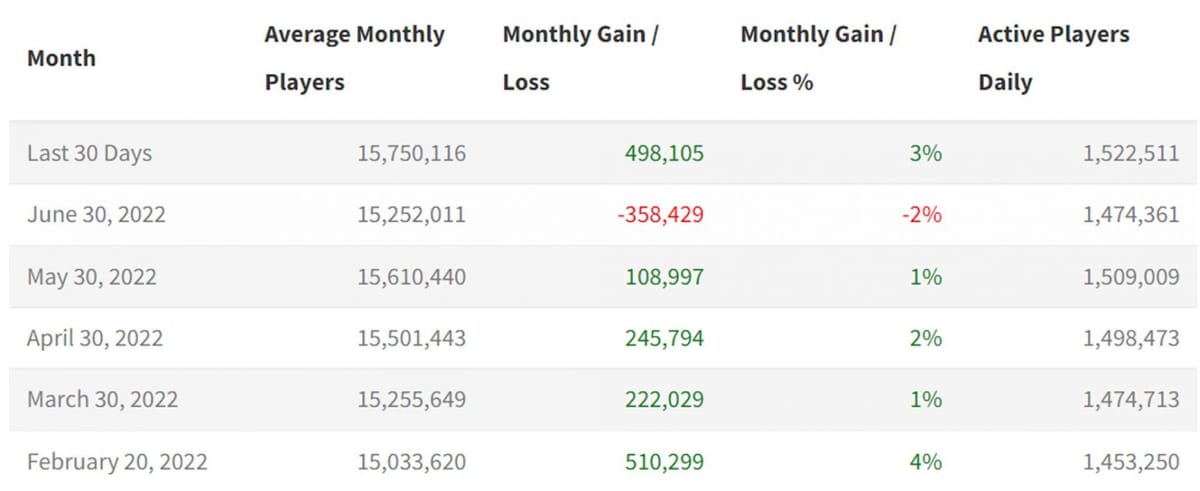Select the June 30, 2022 row label
1200x491 pixels.
click(96, 214)
